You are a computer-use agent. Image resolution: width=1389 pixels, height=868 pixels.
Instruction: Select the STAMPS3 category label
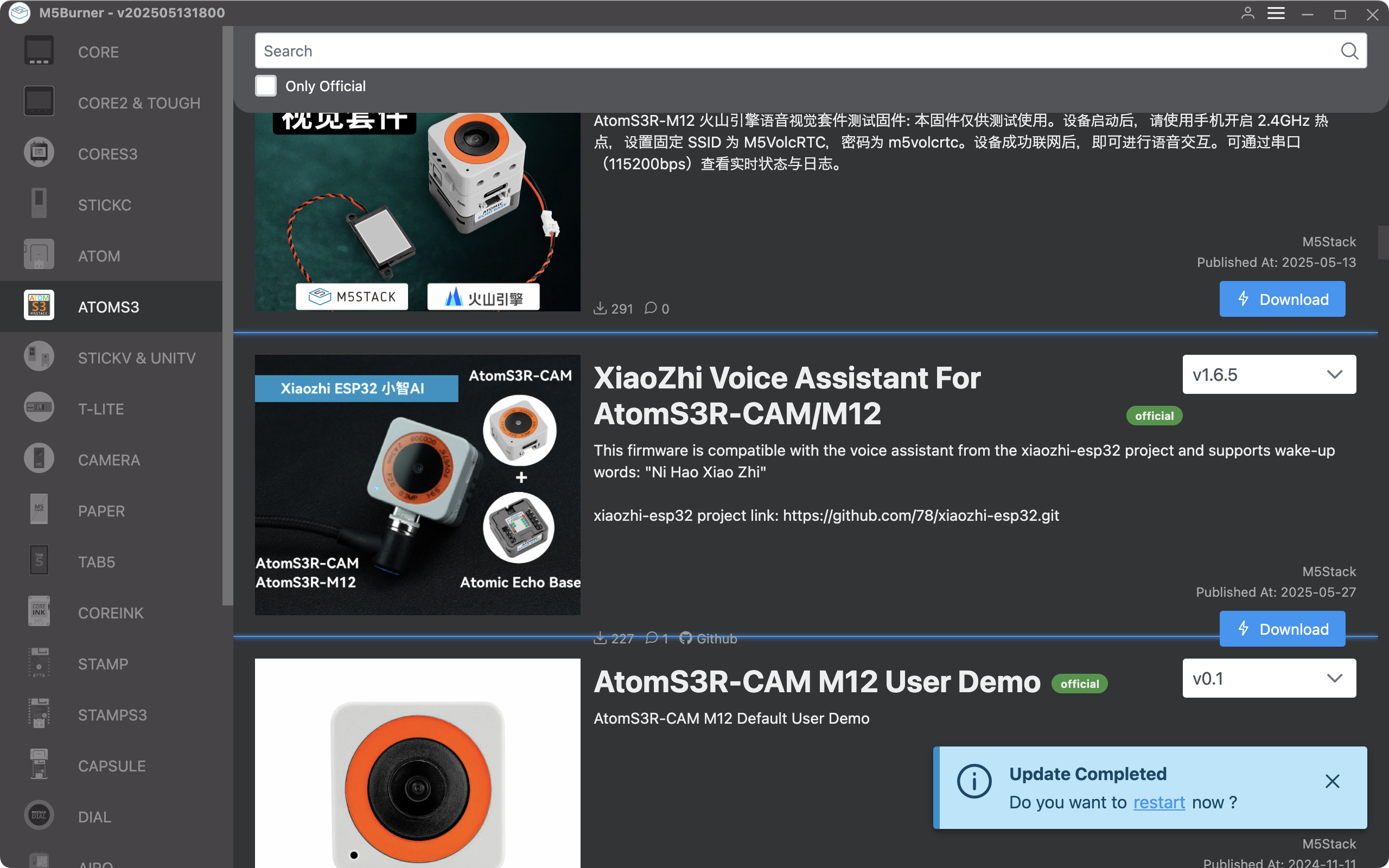(112, 716)
